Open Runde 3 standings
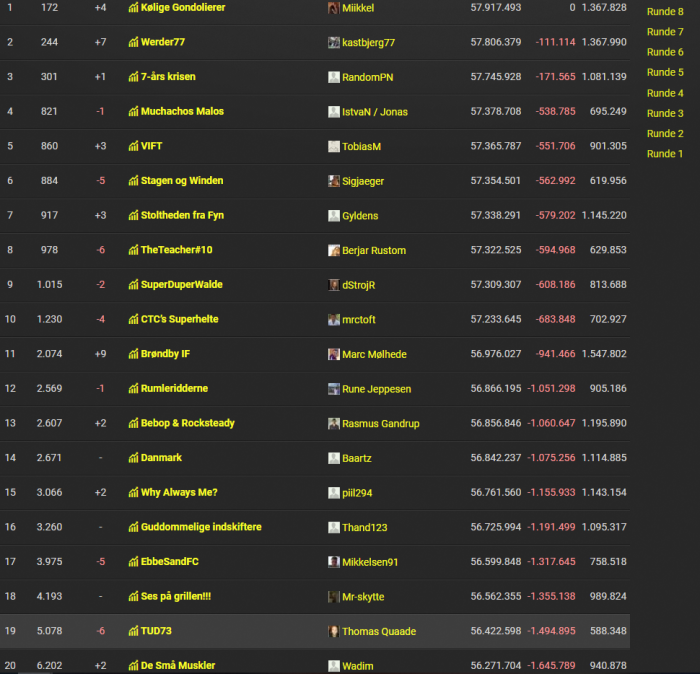The width and height of the screenshot is (700, 674). pyautogui.click(x=665, y=113)
